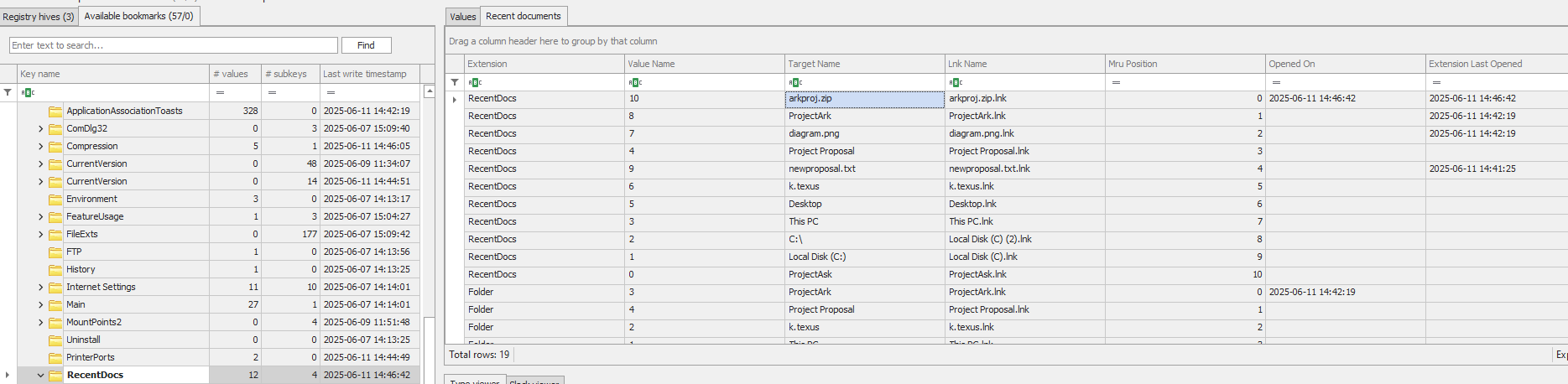Open the Values tab

point(462,17)
